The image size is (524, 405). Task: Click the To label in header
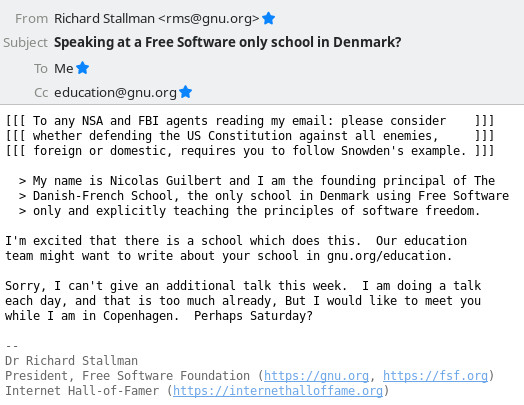[x=41, y=69]
